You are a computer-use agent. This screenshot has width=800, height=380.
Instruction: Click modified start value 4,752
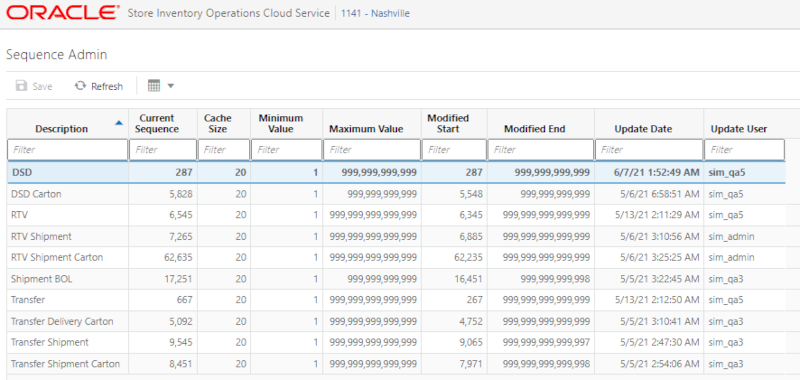[x=470, y=321]
